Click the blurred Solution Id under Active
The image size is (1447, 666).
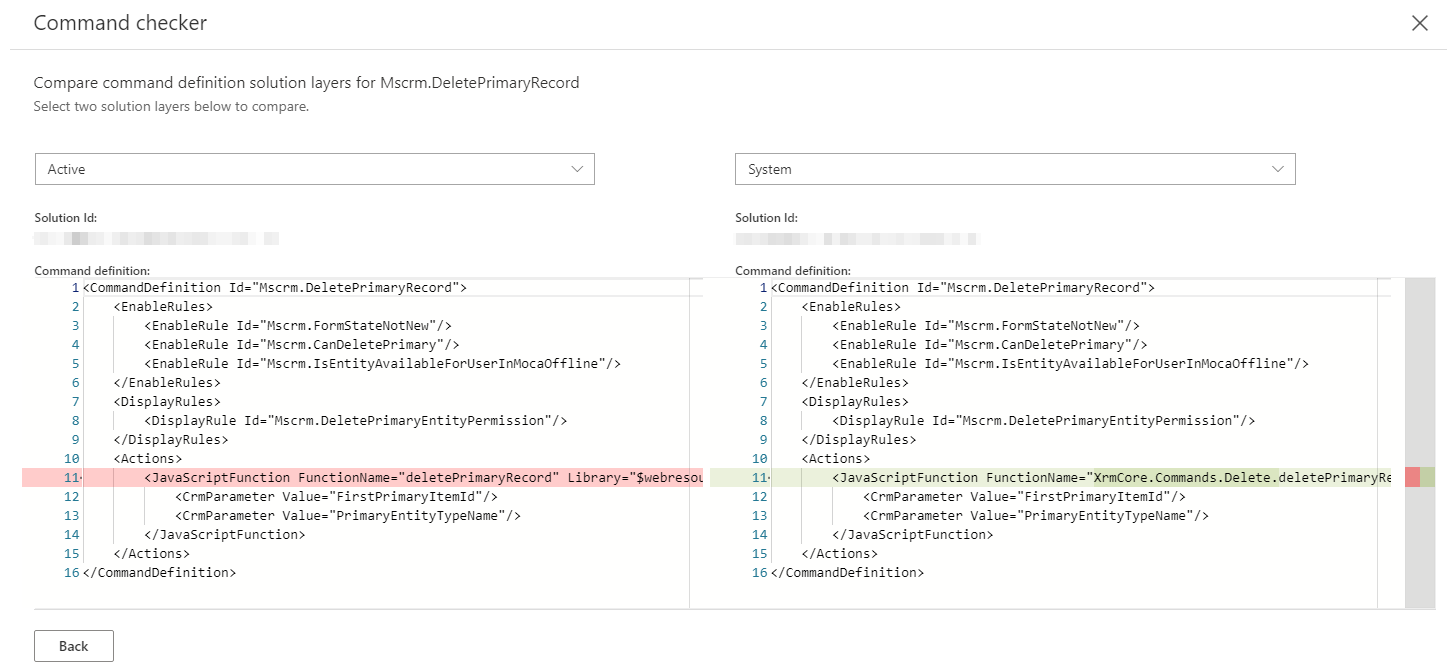point(156,240)
